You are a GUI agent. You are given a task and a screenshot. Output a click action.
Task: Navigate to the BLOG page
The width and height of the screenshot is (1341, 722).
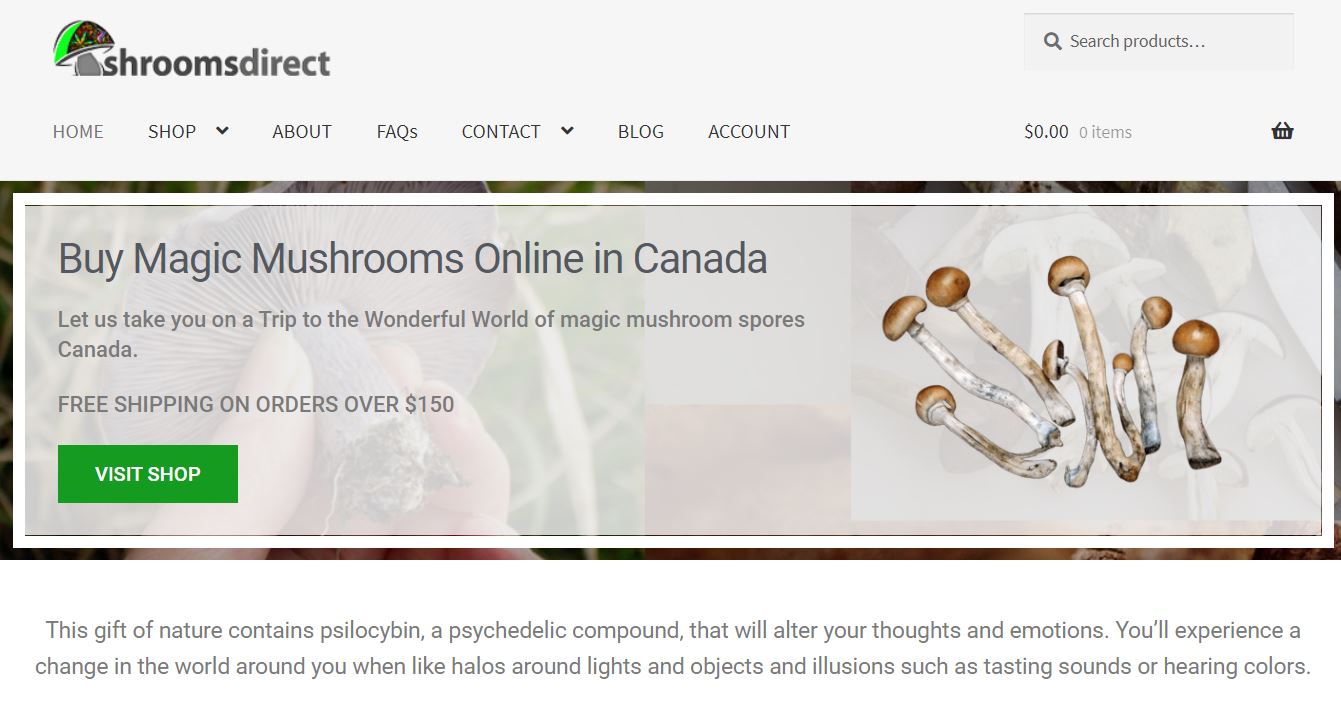coord(641,132)
